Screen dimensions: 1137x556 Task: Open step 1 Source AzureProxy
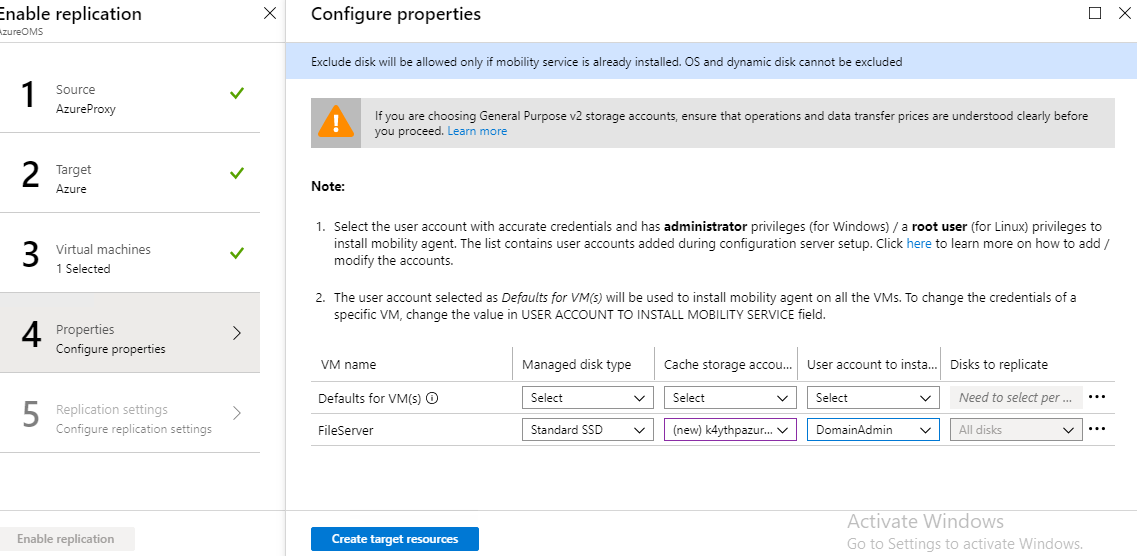(x=130, y=93)
